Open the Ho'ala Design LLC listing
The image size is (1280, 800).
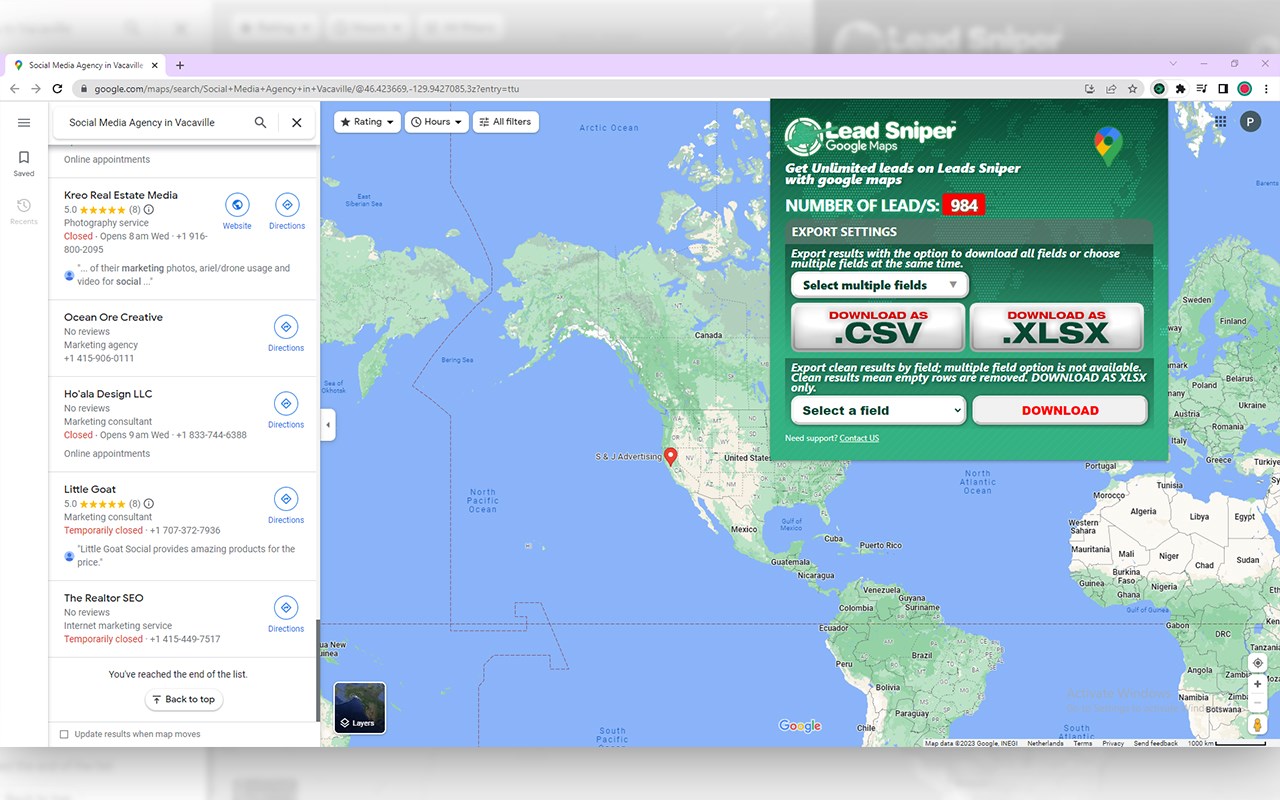tap(108, 394)
